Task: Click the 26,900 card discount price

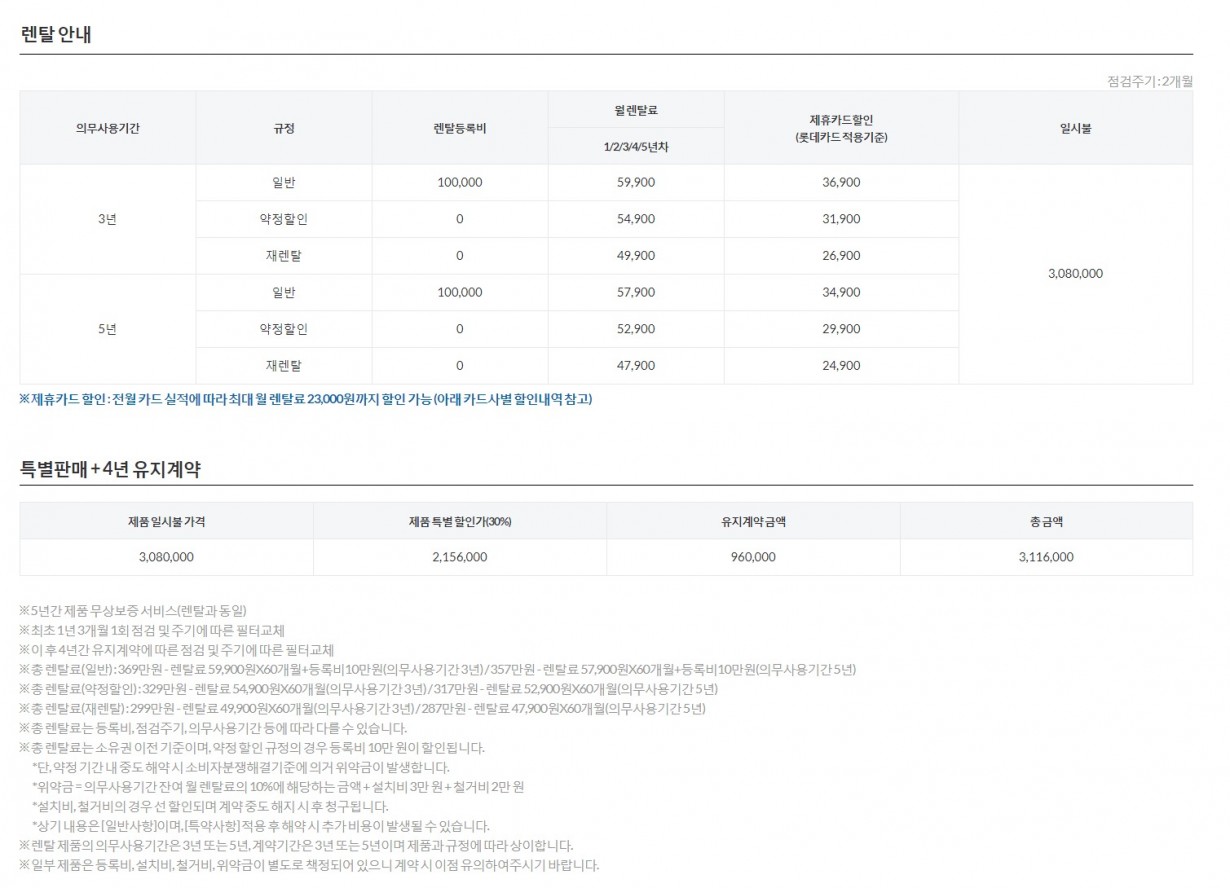Action: tap(840, 255)
